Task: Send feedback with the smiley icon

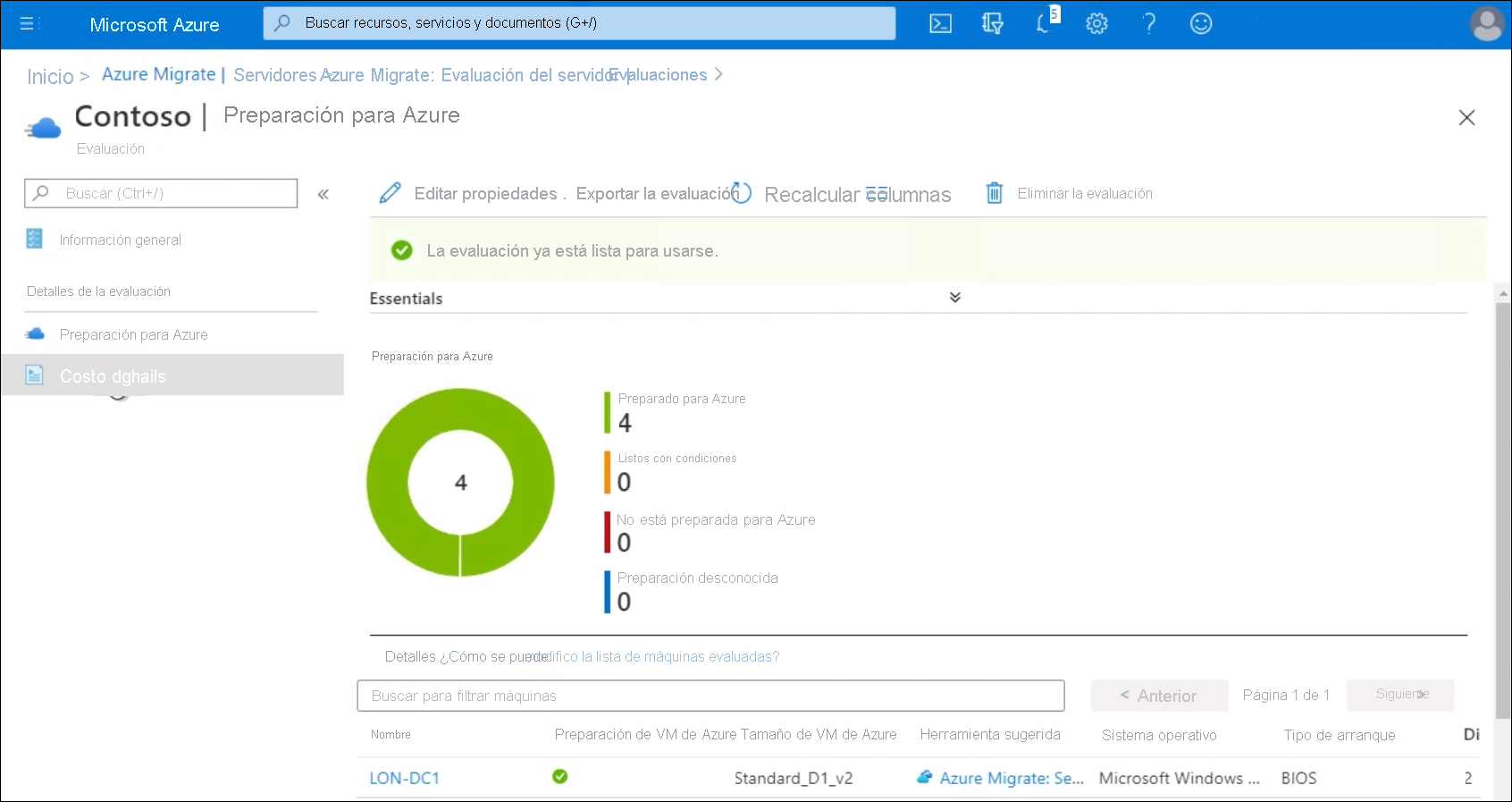Action: [x=1201, y=24]
